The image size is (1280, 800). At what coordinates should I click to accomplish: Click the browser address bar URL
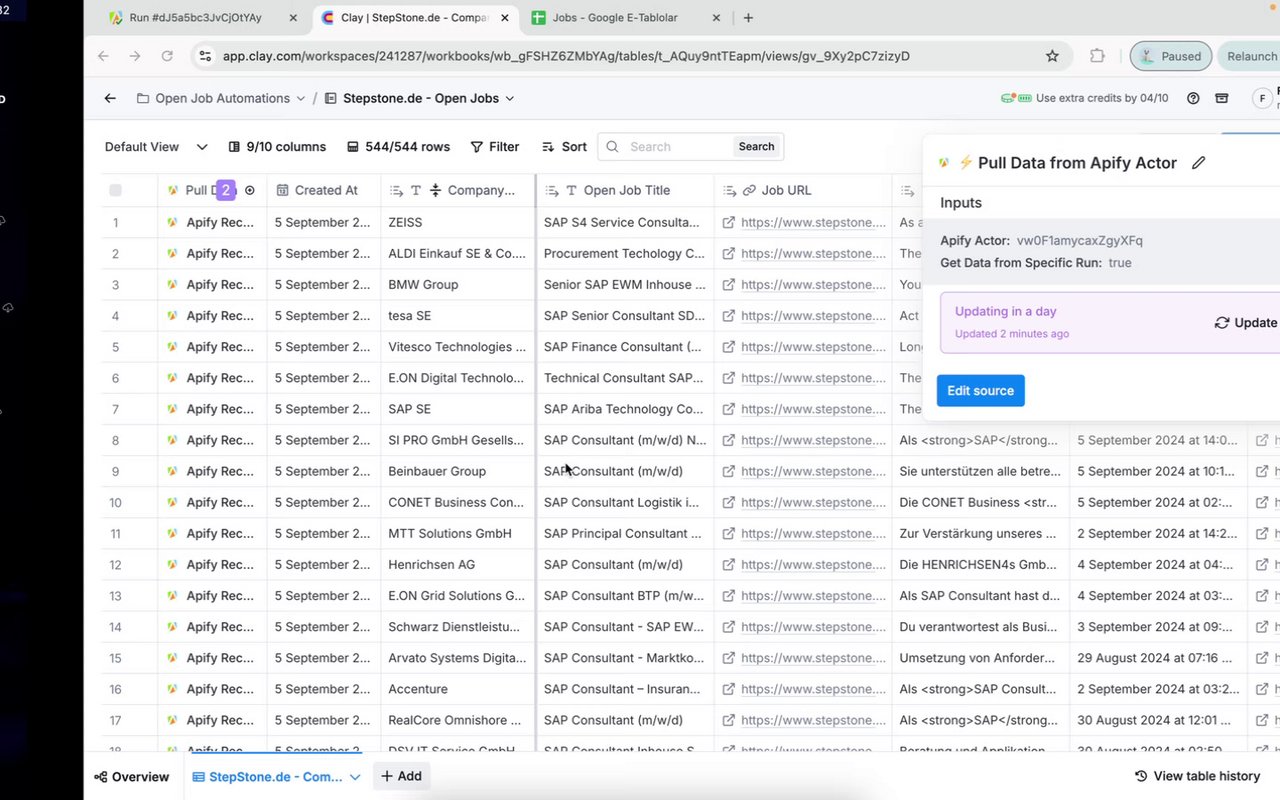coord(566,56)
